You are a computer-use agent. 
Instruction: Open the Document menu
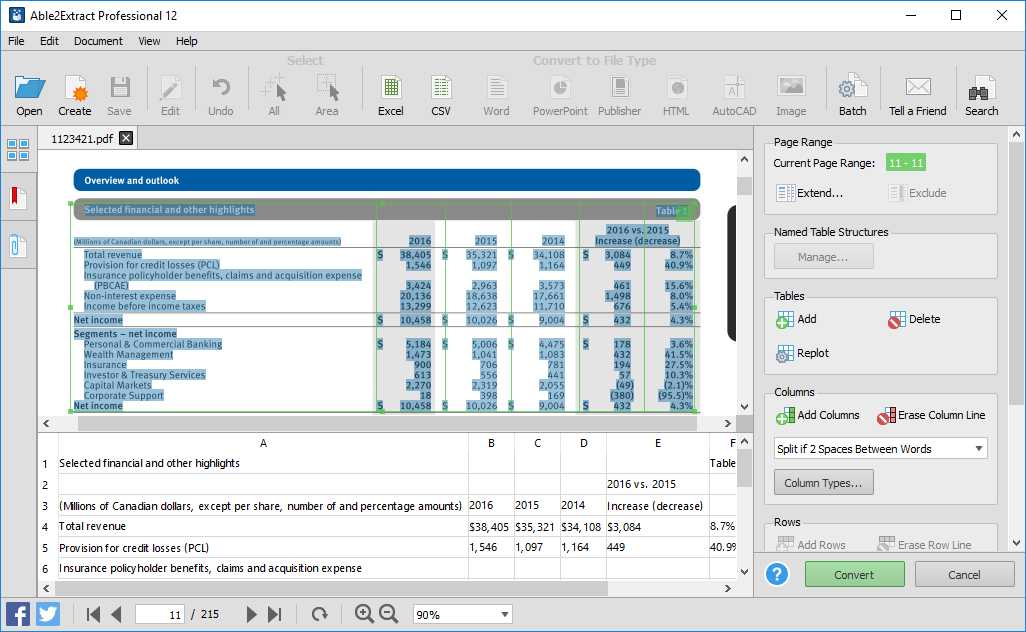coord(98,41)
